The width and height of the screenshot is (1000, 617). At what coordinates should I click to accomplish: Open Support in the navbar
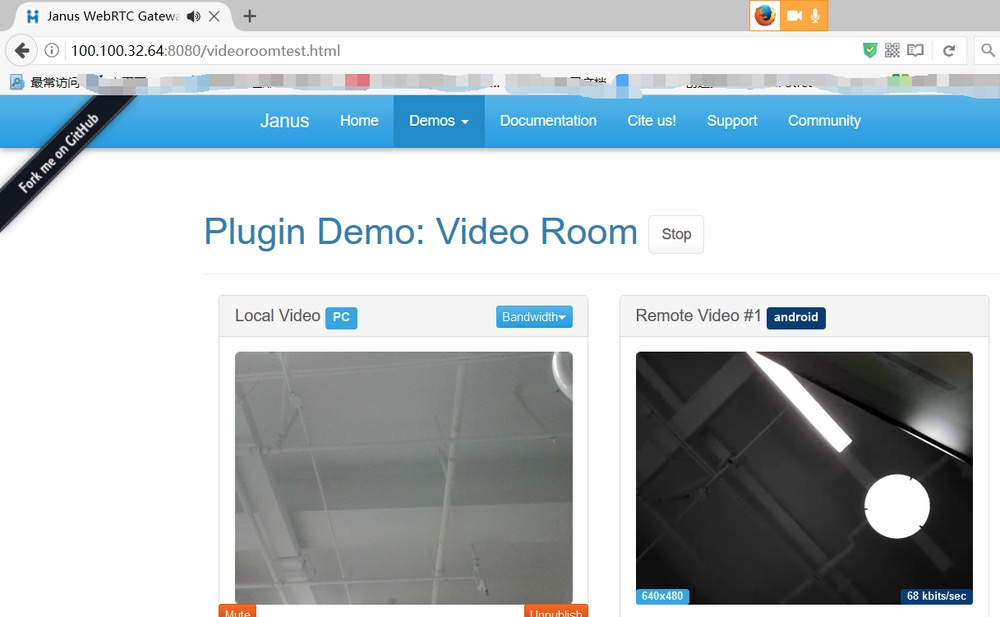point(732,121)
